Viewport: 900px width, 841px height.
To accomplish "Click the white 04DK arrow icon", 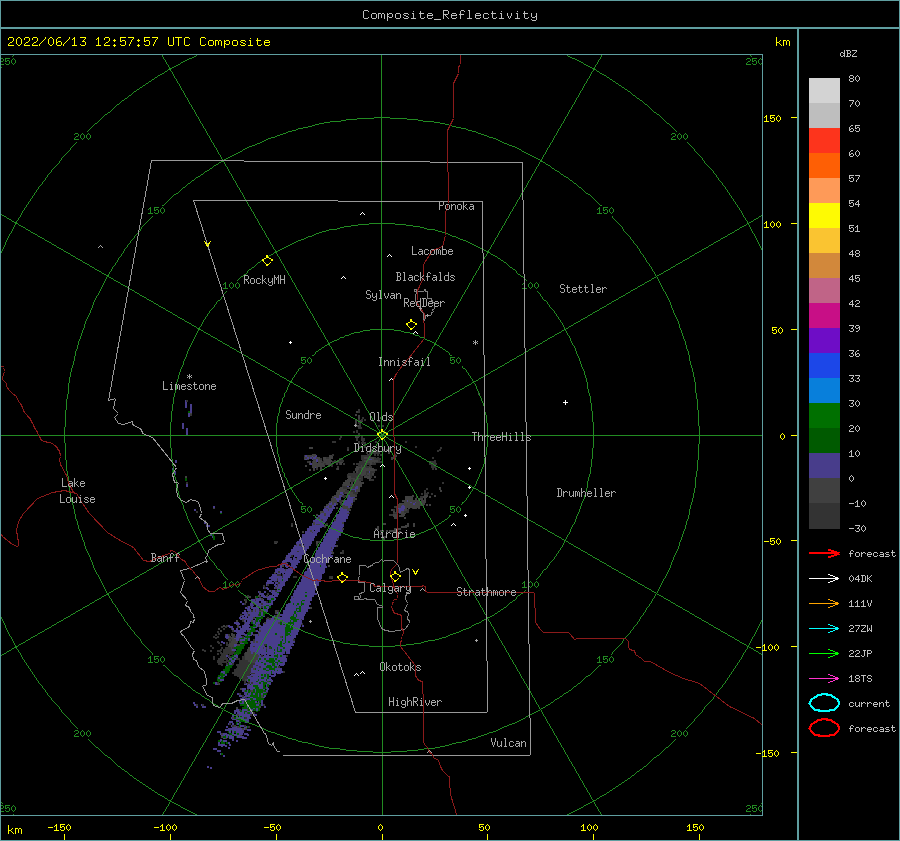I will [x=824, y=578].
